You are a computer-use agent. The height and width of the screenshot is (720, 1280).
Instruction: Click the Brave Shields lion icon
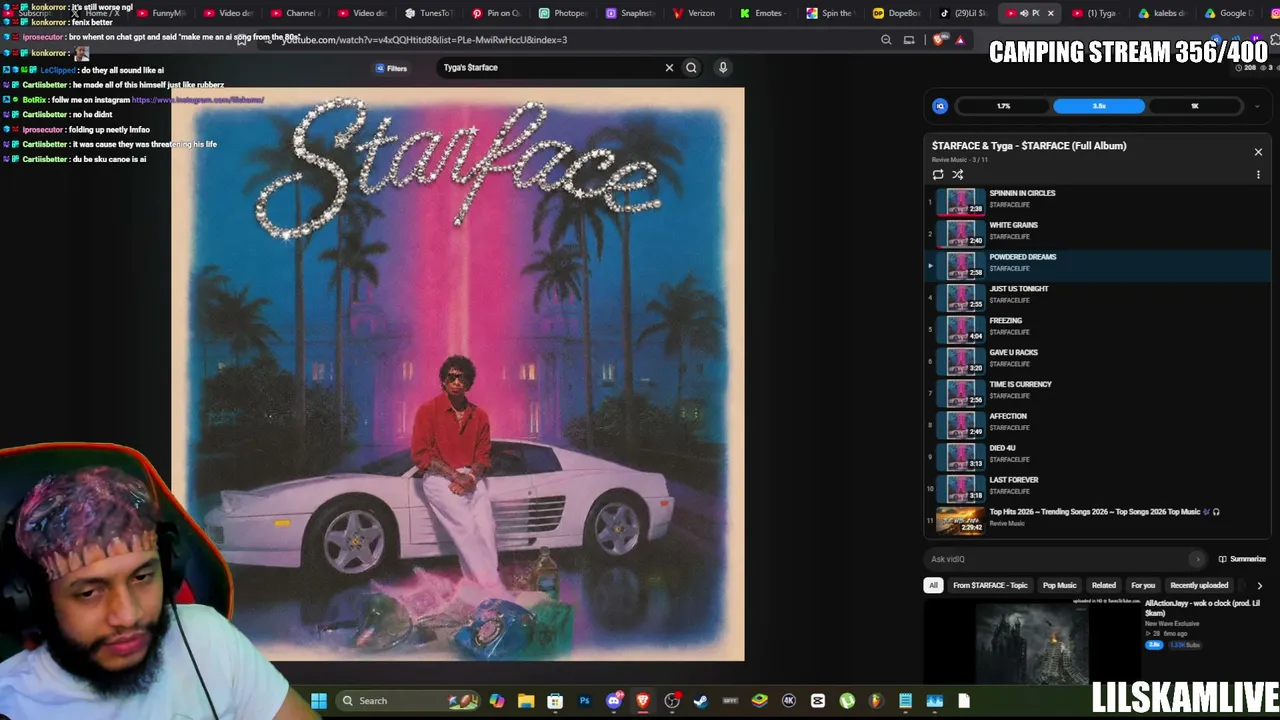tap(938, 40)
